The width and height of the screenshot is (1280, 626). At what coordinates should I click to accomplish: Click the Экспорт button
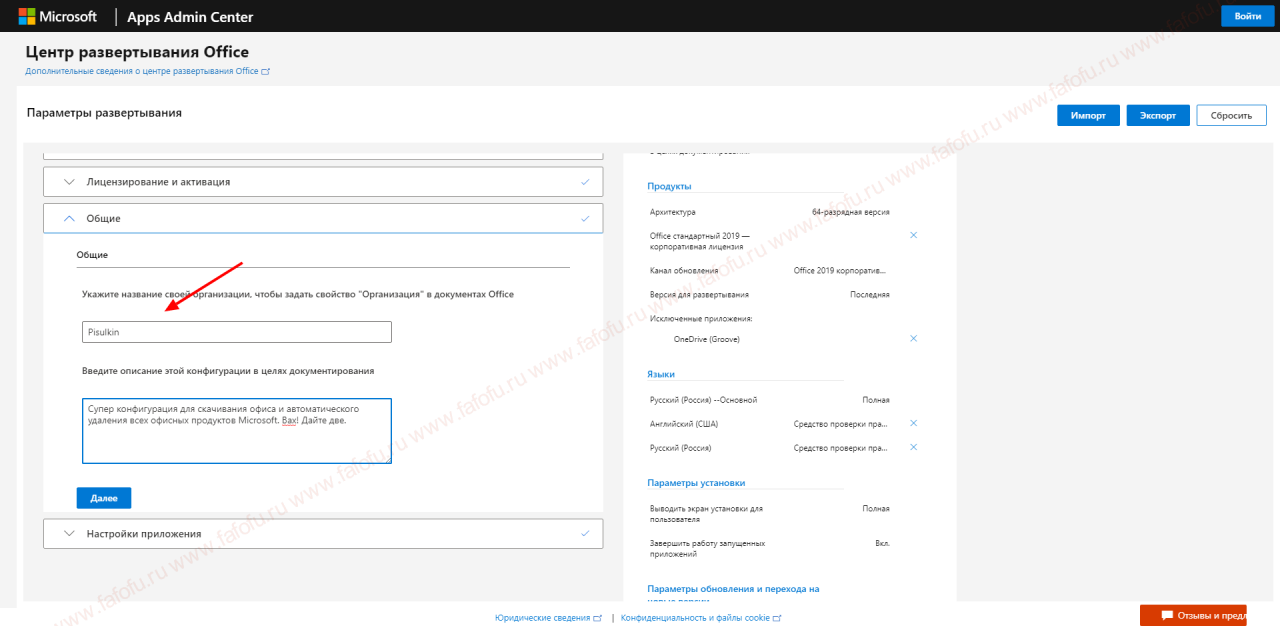pyautogui.click(x=1158, y=115)
